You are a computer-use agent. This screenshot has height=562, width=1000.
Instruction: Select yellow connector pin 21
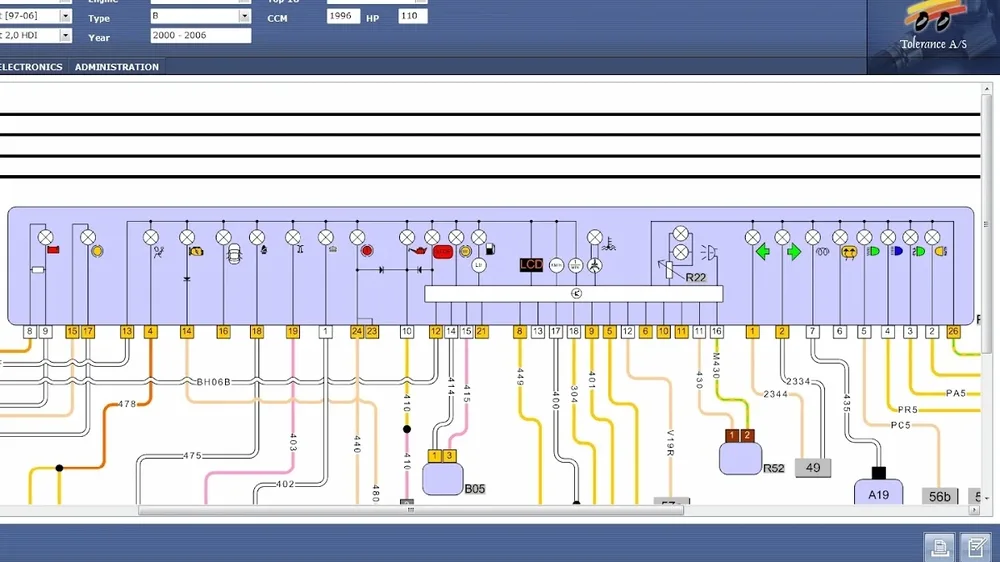[x=482, y=332]
